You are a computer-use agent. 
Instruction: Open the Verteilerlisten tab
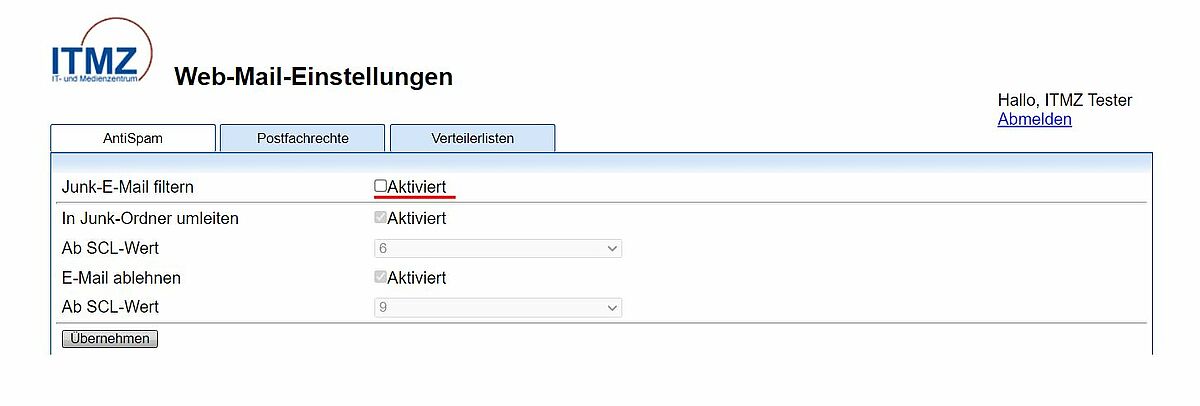(472, 138)
